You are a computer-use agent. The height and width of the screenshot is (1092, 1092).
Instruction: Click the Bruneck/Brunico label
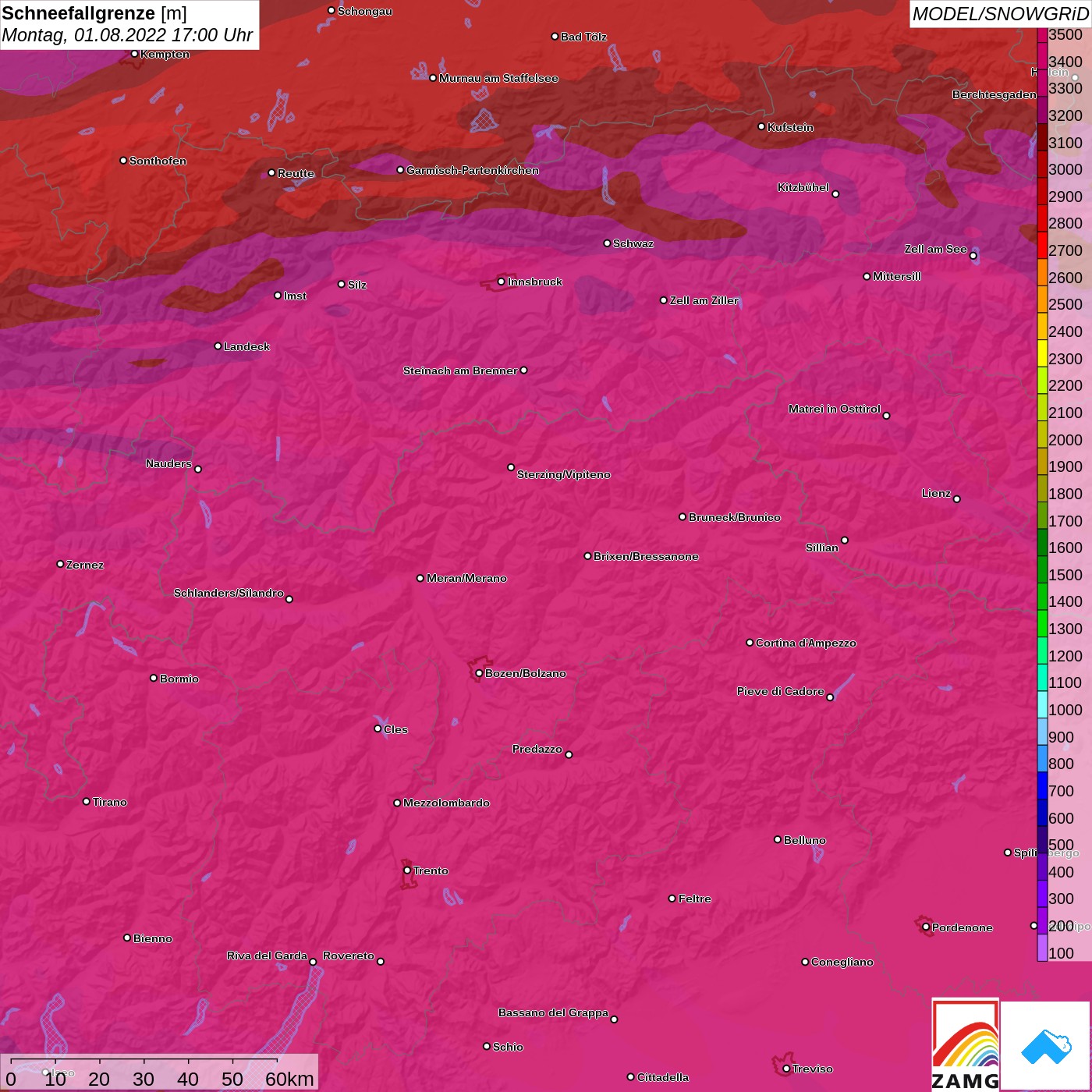[x=734, y=517]
